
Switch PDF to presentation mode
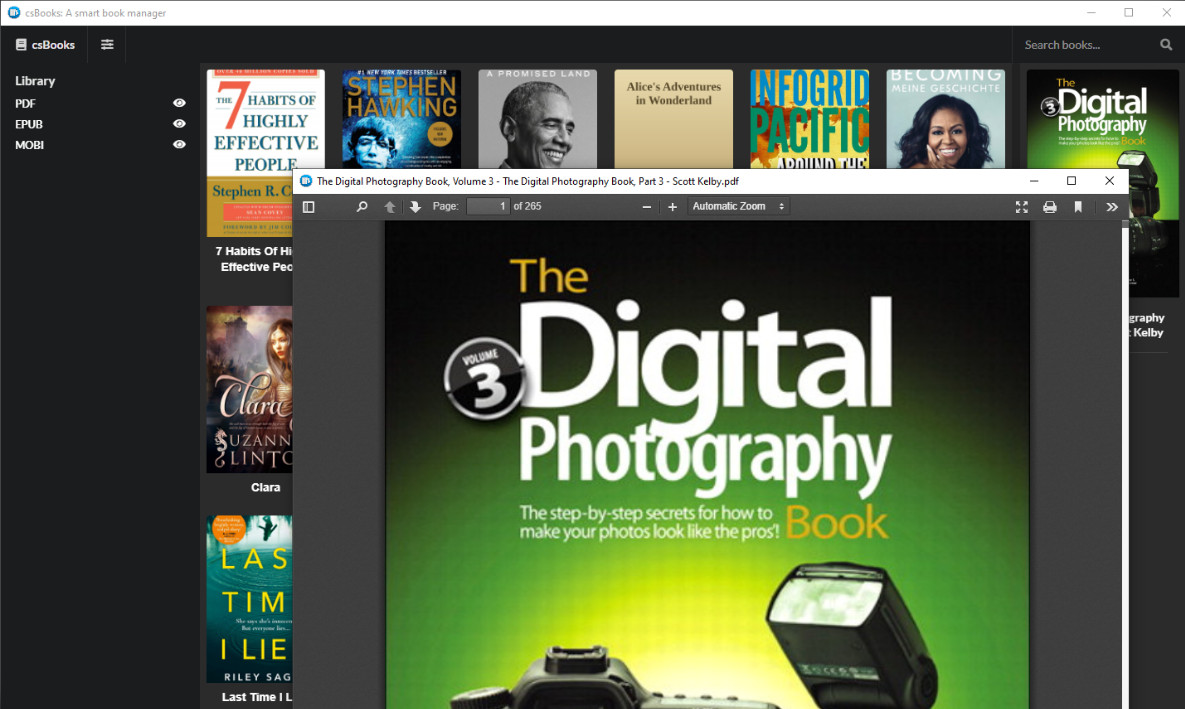(1022, 206)
